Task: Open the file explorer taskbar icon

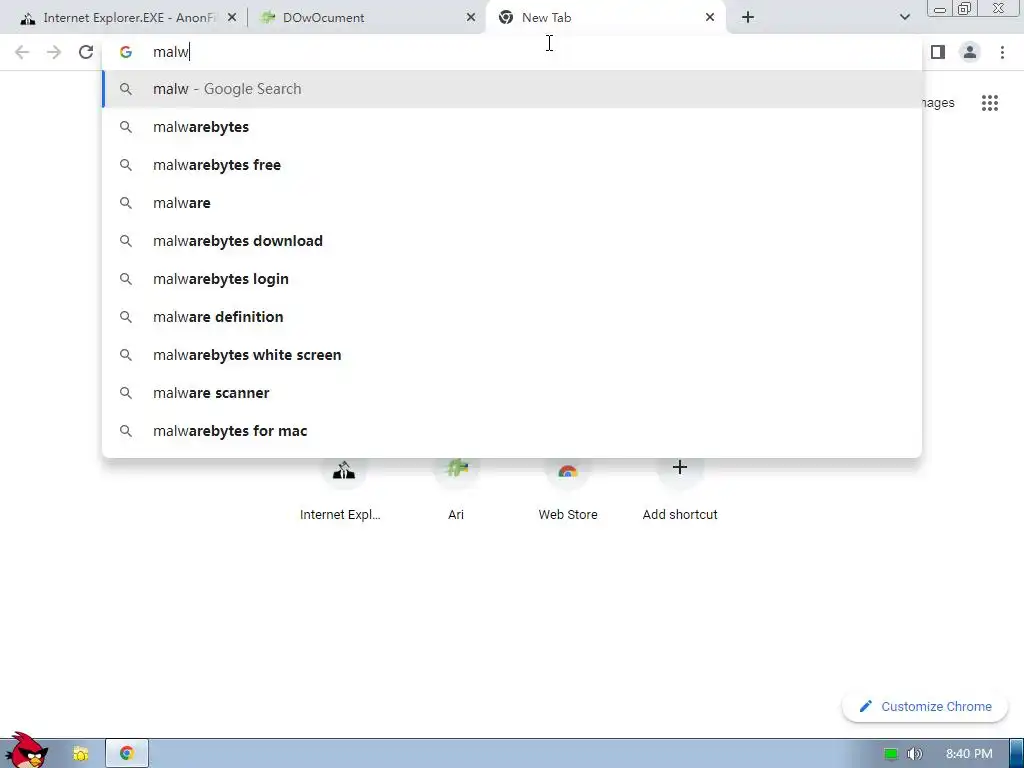Action: pyautogui.click(x=80, y=754)
